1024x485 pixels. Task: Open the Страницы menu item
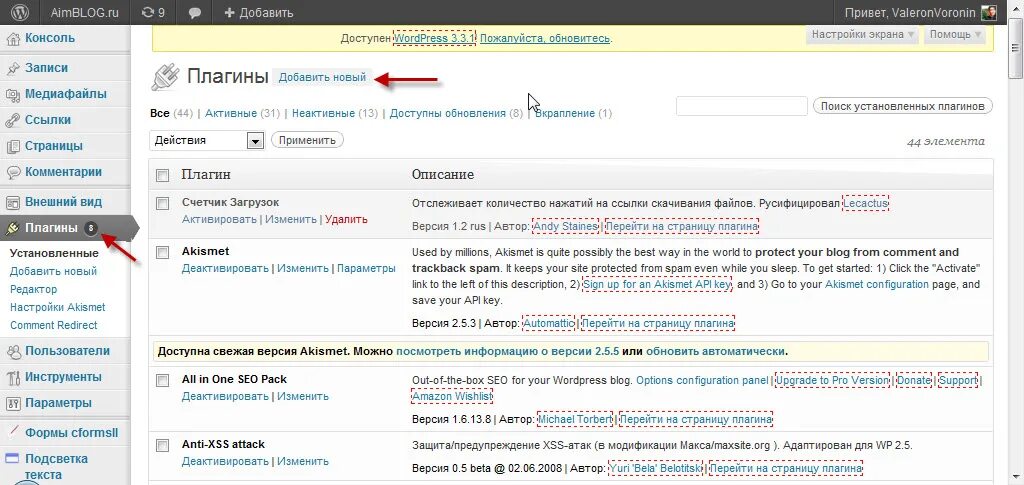point(54,146)
